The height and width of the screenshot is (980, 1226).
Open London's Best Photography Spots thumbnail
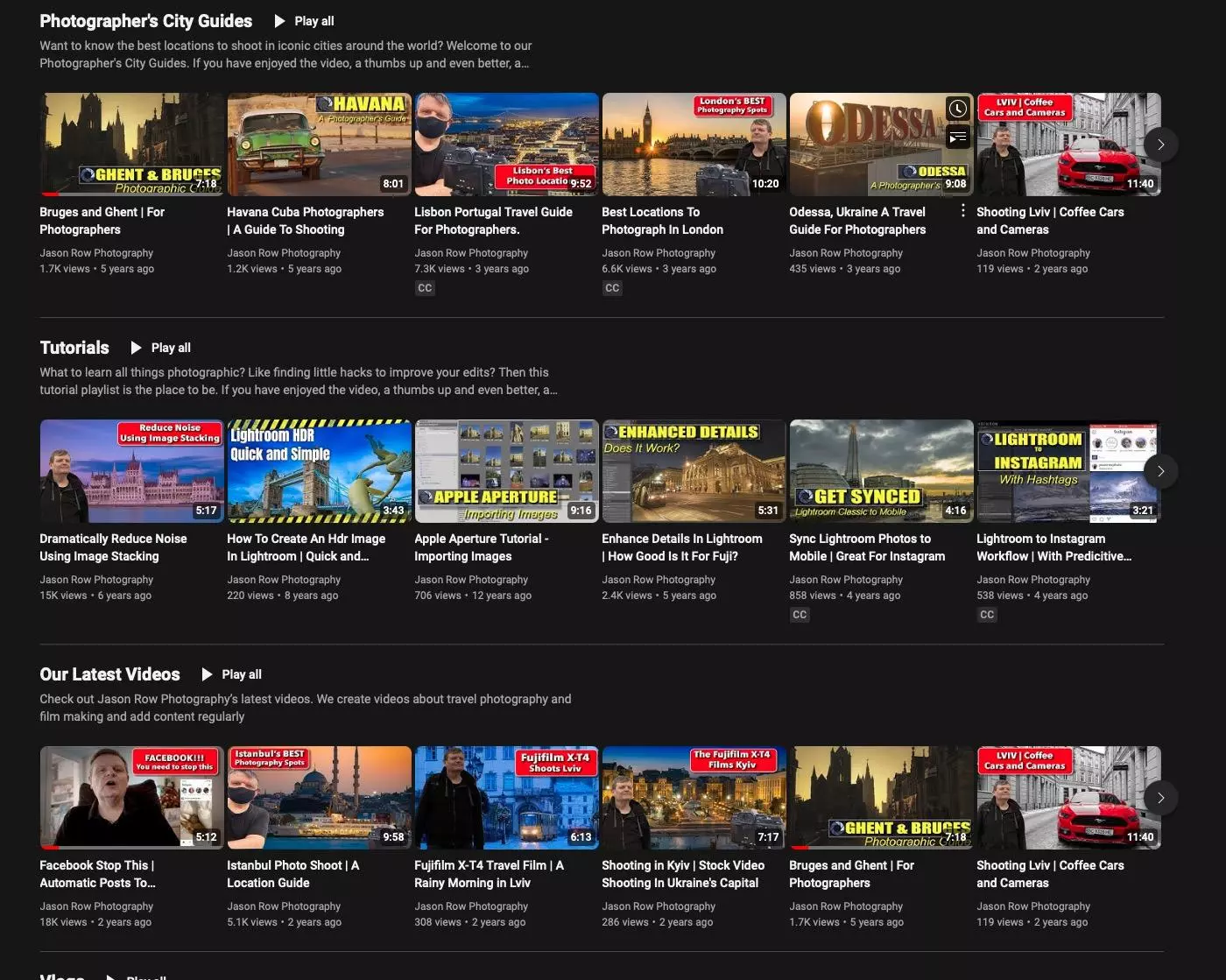694,145
